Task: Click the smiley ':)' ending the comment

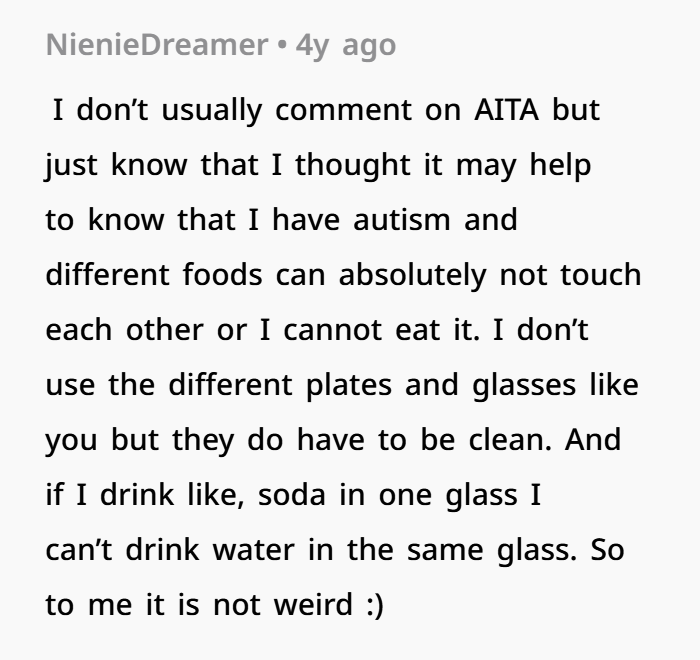Action: coord(375,606)
